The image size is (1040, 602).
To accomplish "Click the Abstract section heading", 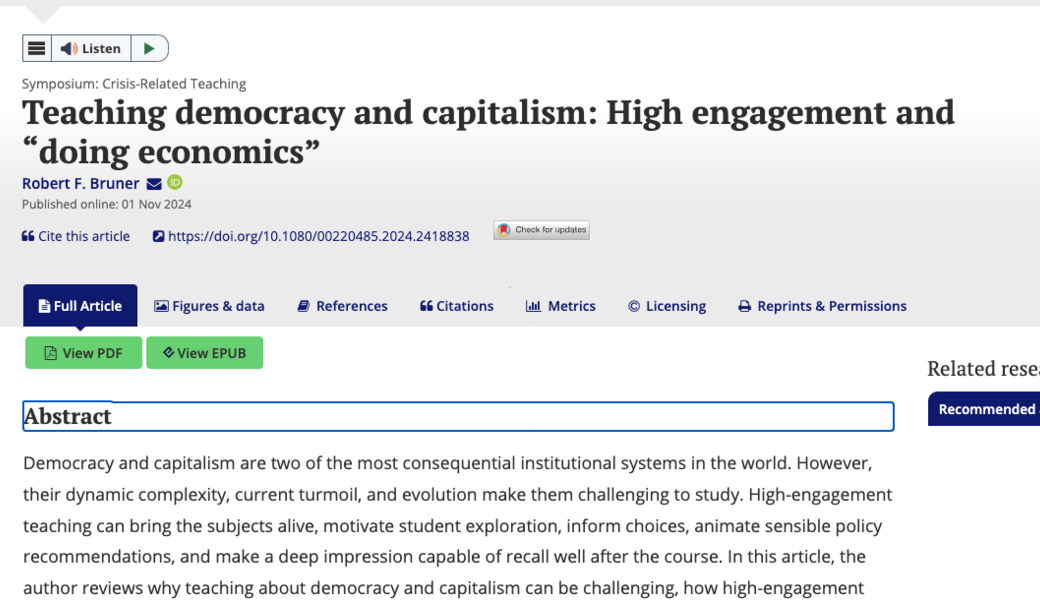I will tap(68, 416).
